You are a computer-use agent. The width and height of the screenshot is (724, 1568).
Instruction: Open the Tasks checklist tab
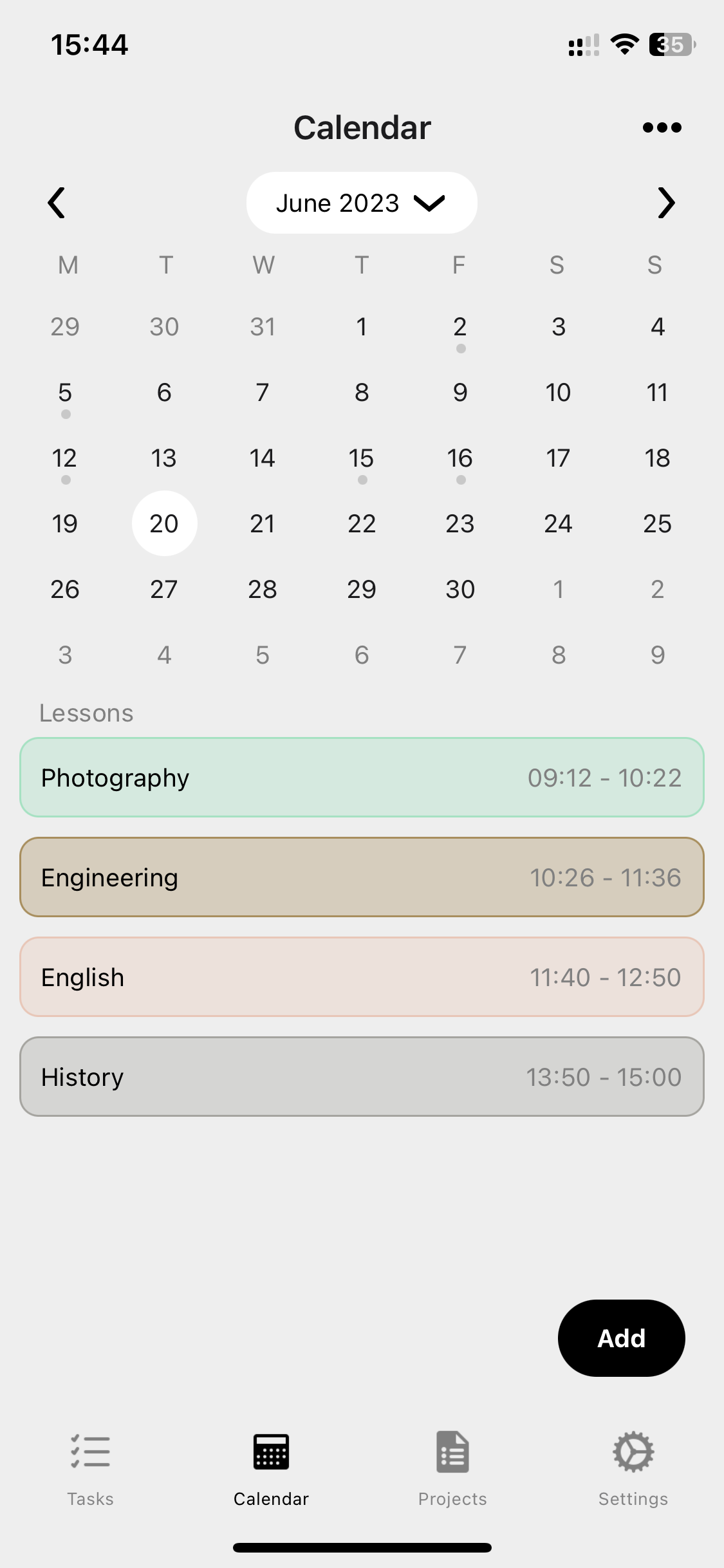[x=91, y=1452]
